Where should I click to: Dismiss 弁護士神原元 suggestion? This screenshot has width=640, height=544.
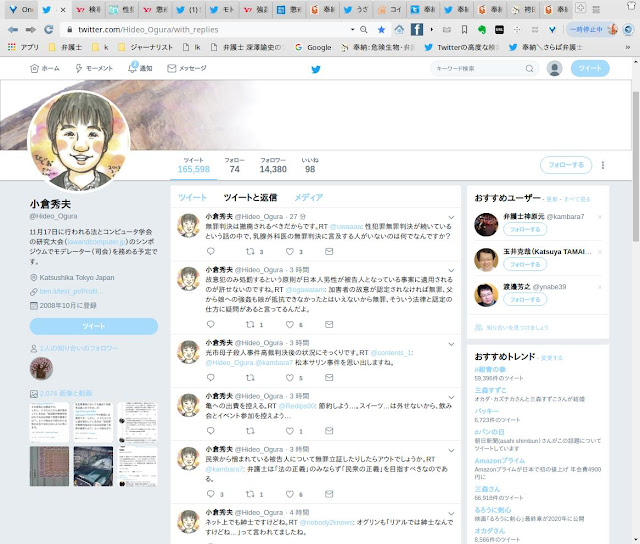pyautogui.click(x=600, y=217)
